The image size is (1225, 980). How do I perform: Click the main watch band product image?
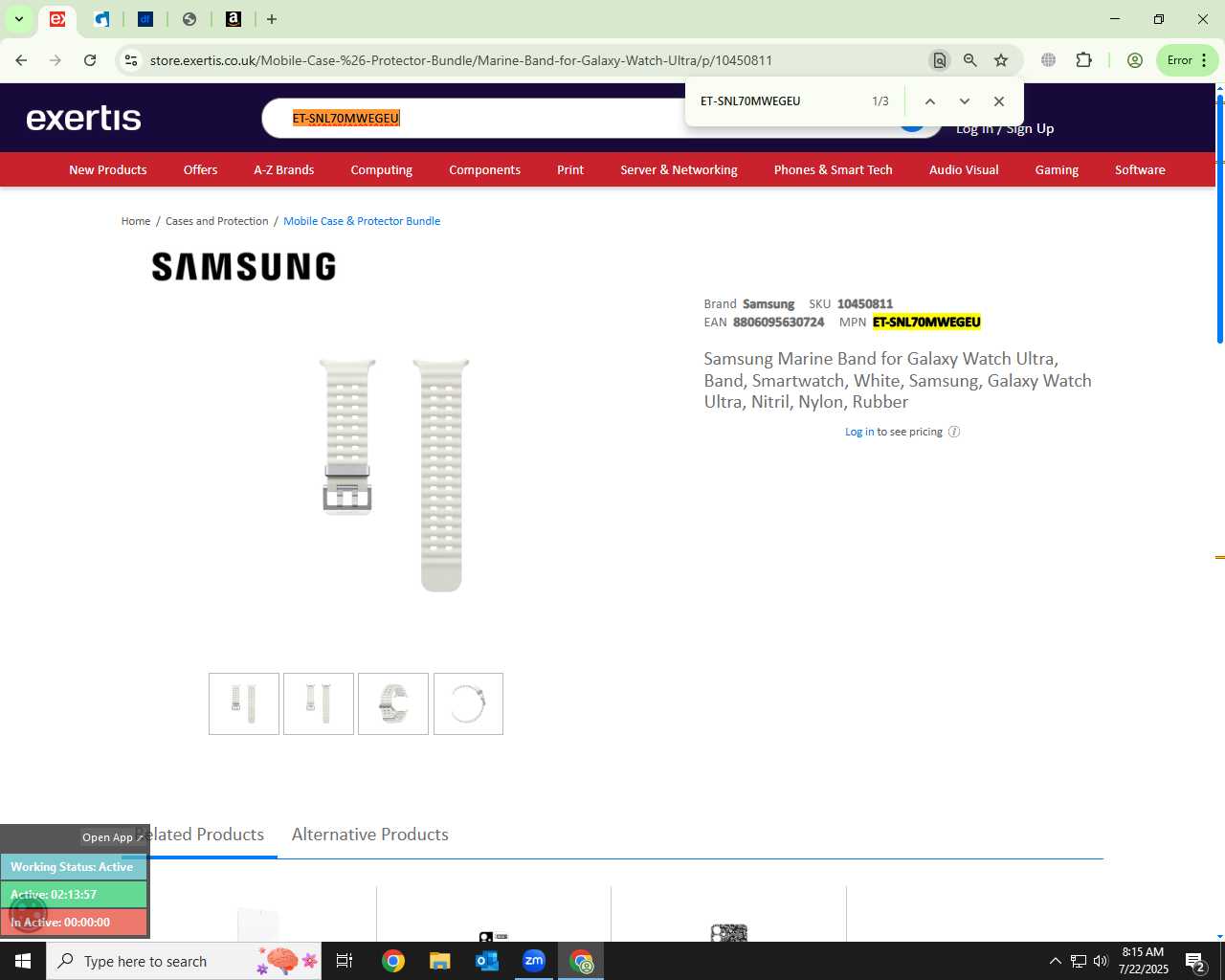click(x=393, y=475)
